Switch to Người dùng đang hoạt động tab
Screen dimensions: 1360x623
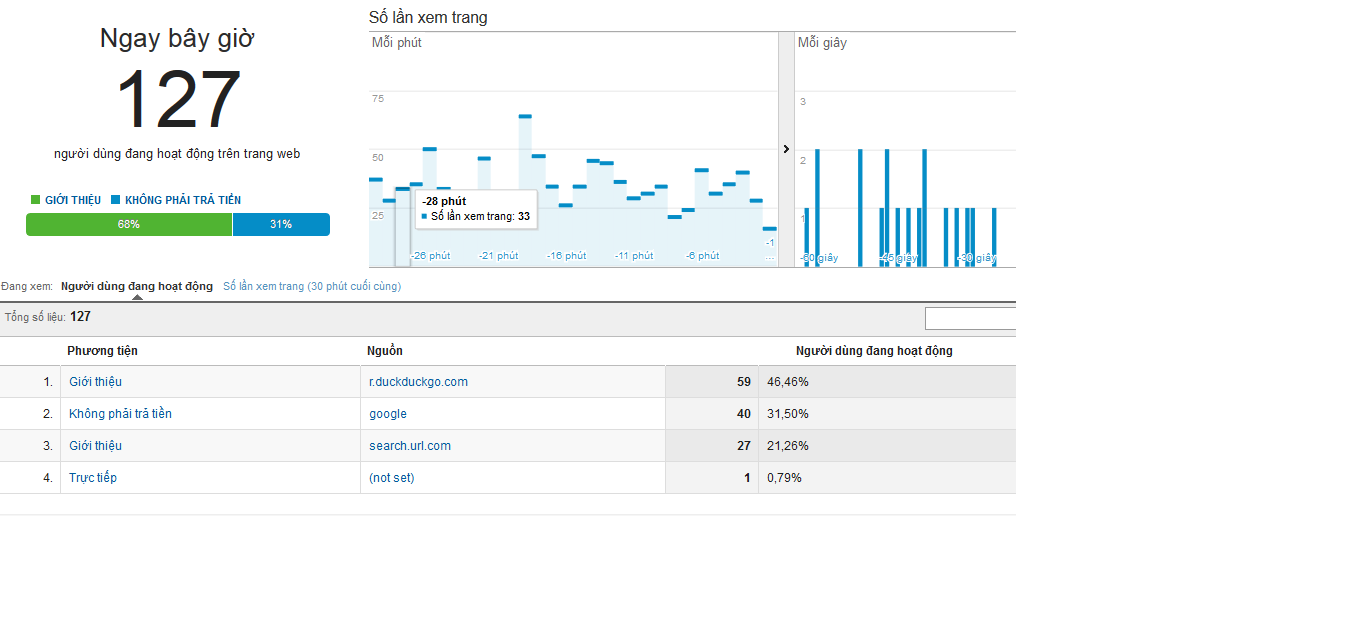[137, 286]
